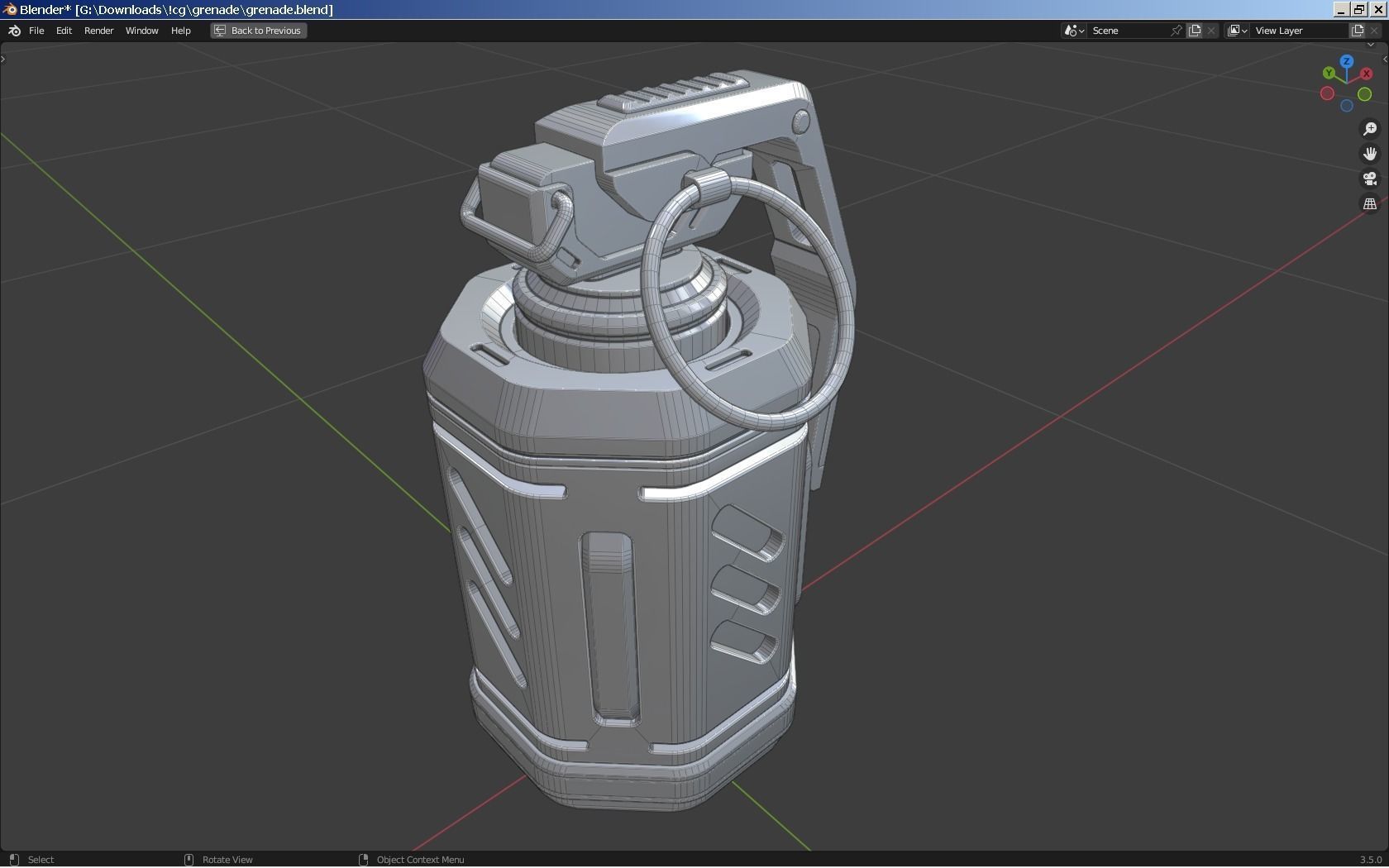Click the Y axis on navigation gizmo
1389x868 pixels.
point(1329,74)
